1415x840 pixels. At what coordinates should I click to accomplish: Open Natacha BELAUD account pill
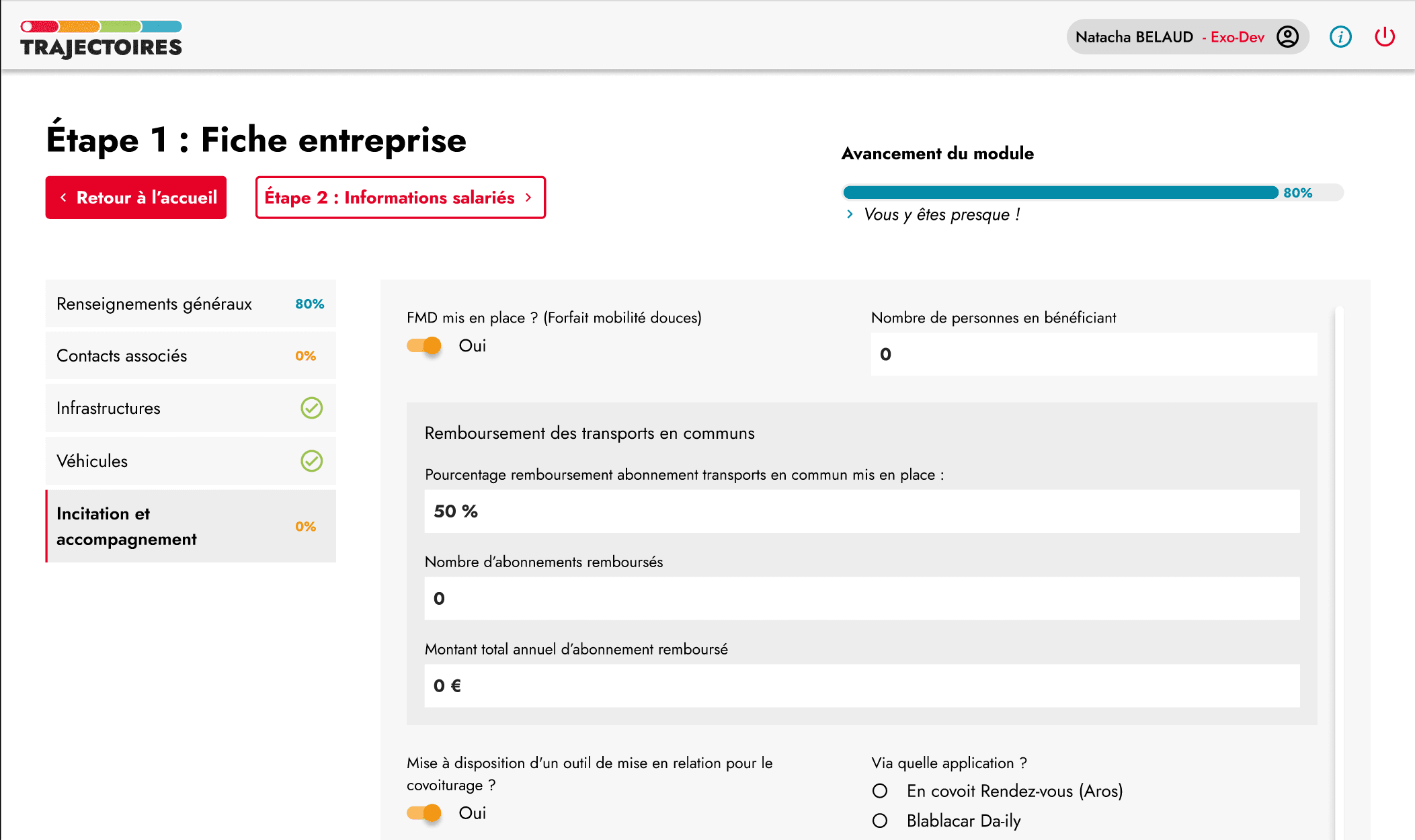[1187, 37]
